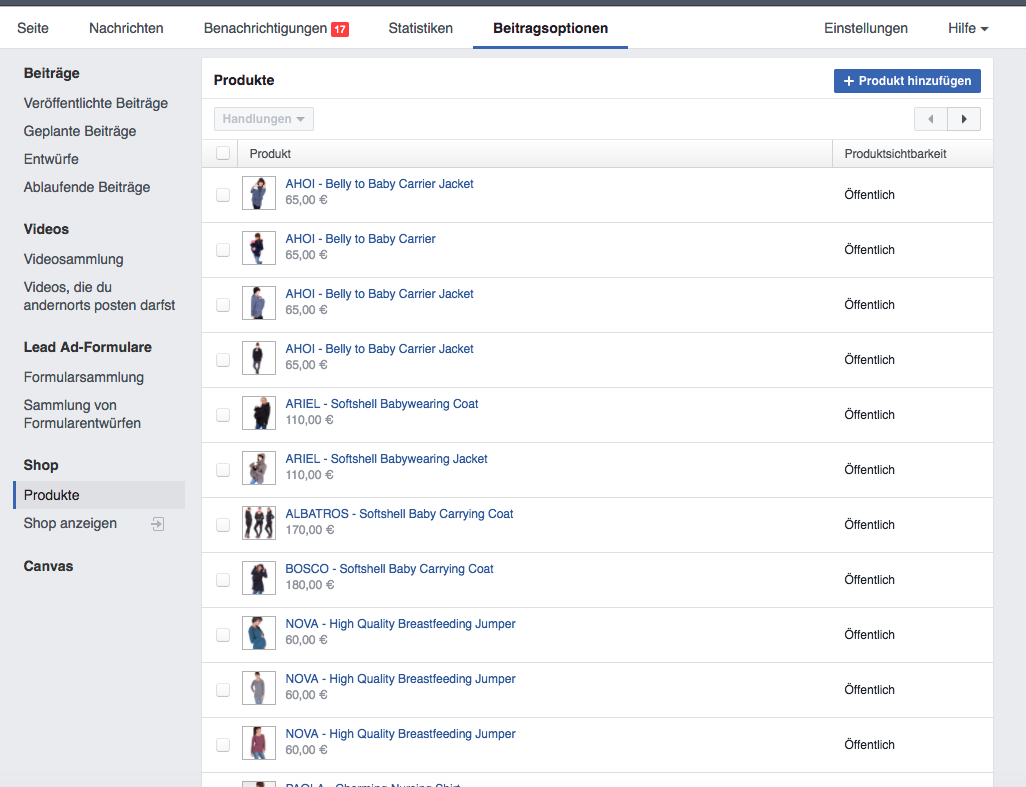Click the Shop anzeigen link
The image size is (1026, 787).
tap(70, 523)
